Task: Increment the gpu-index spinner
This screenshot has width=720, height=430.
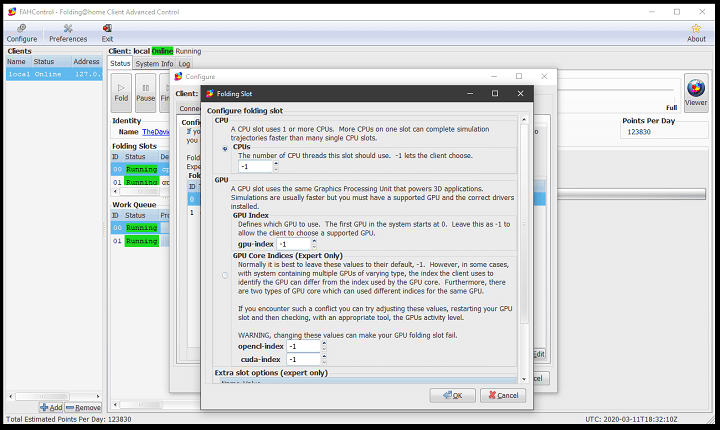Action: (314, 240)
